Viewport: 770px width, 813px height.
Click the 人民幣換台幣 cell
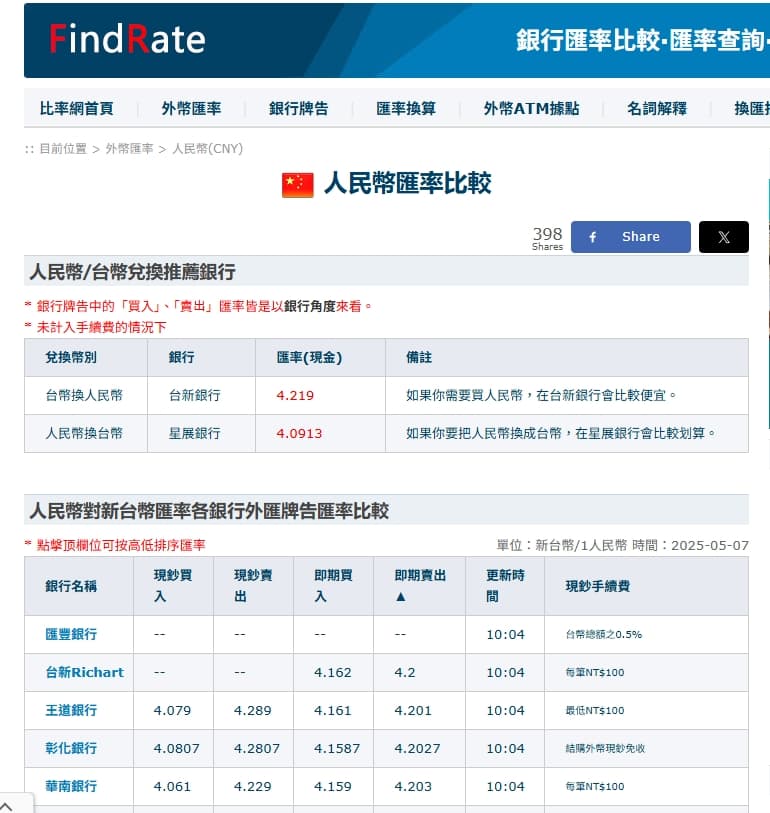point(84,433)
